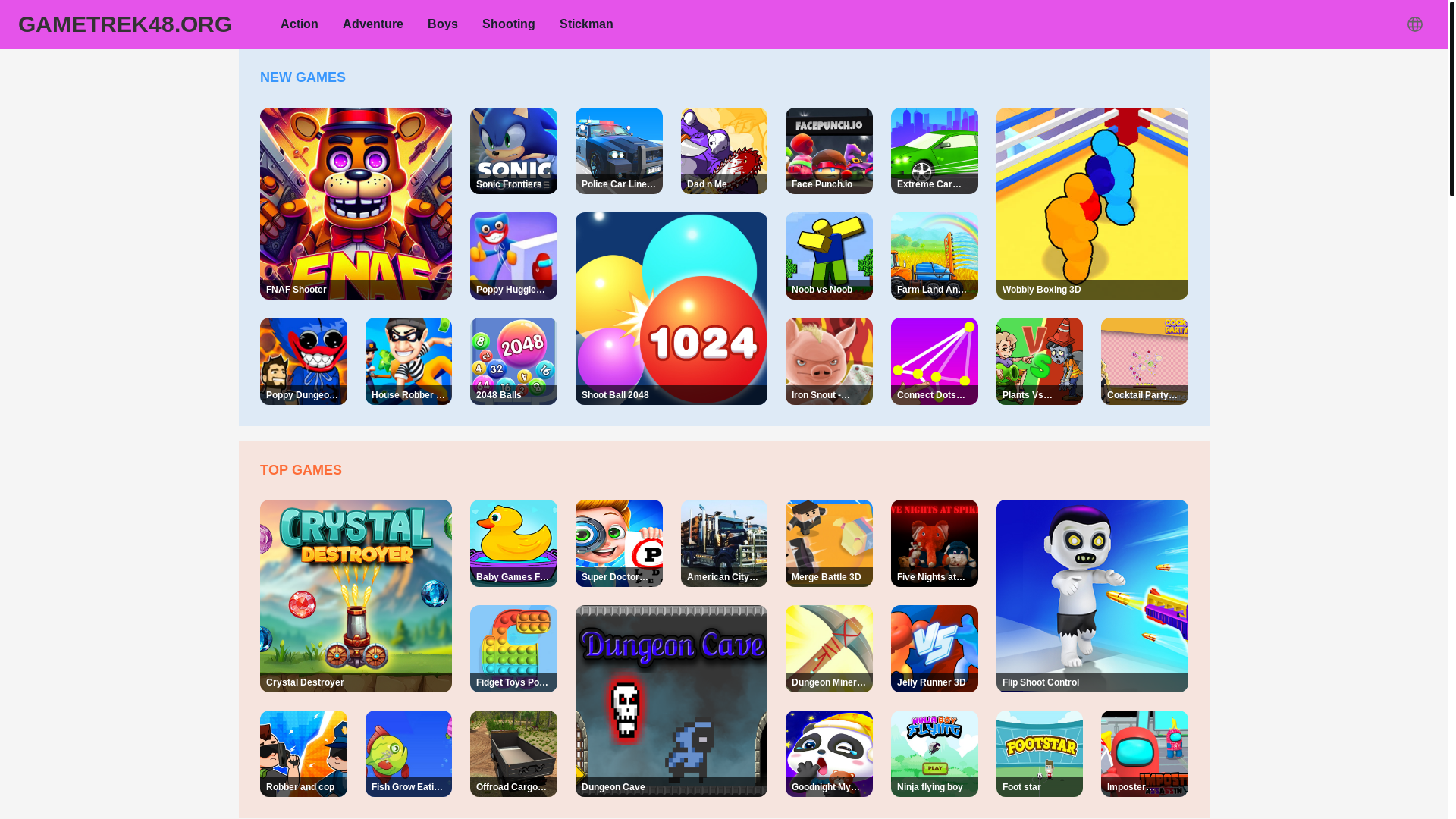1456x819 pixels.
Task: Click the page vertical scrollbar thumb
Action: tap(1452, 99)
